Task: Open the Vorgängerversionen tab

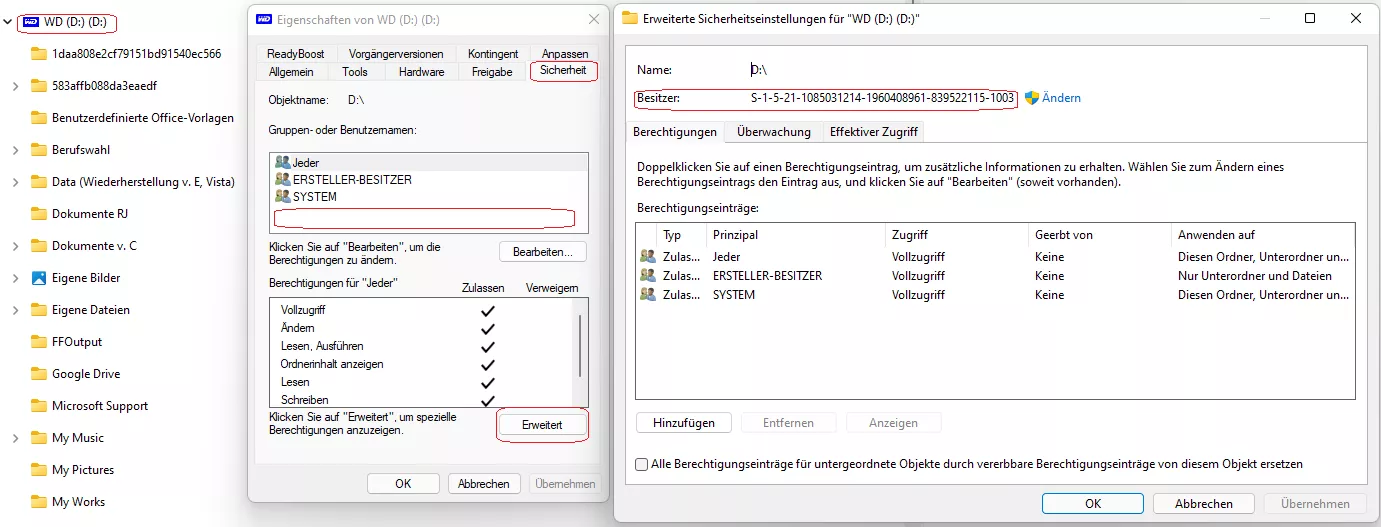Action: point(396,54)
